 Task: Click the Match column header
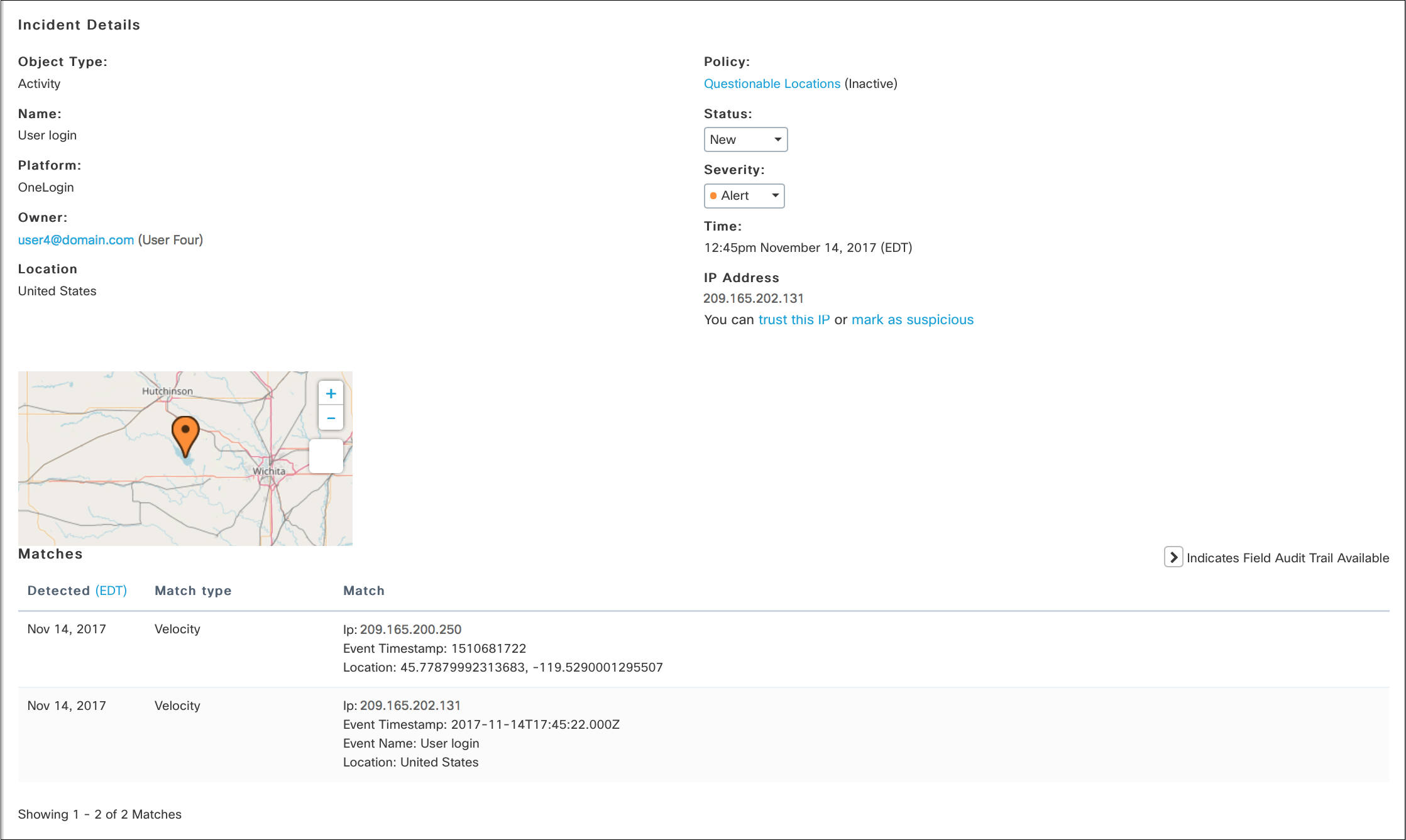tap(363, 591)
